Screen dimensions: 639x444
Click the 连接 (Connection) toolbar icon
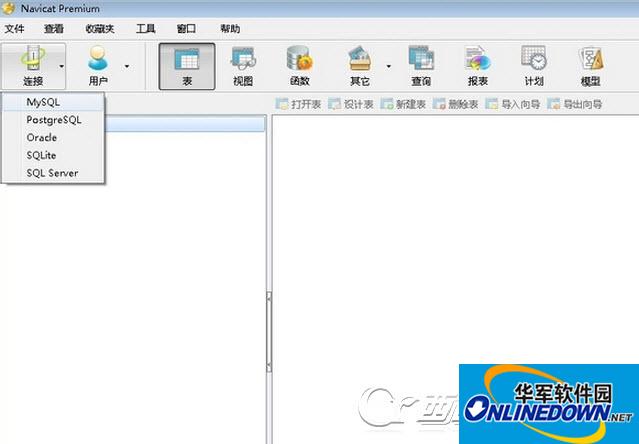tap(32, 65)
